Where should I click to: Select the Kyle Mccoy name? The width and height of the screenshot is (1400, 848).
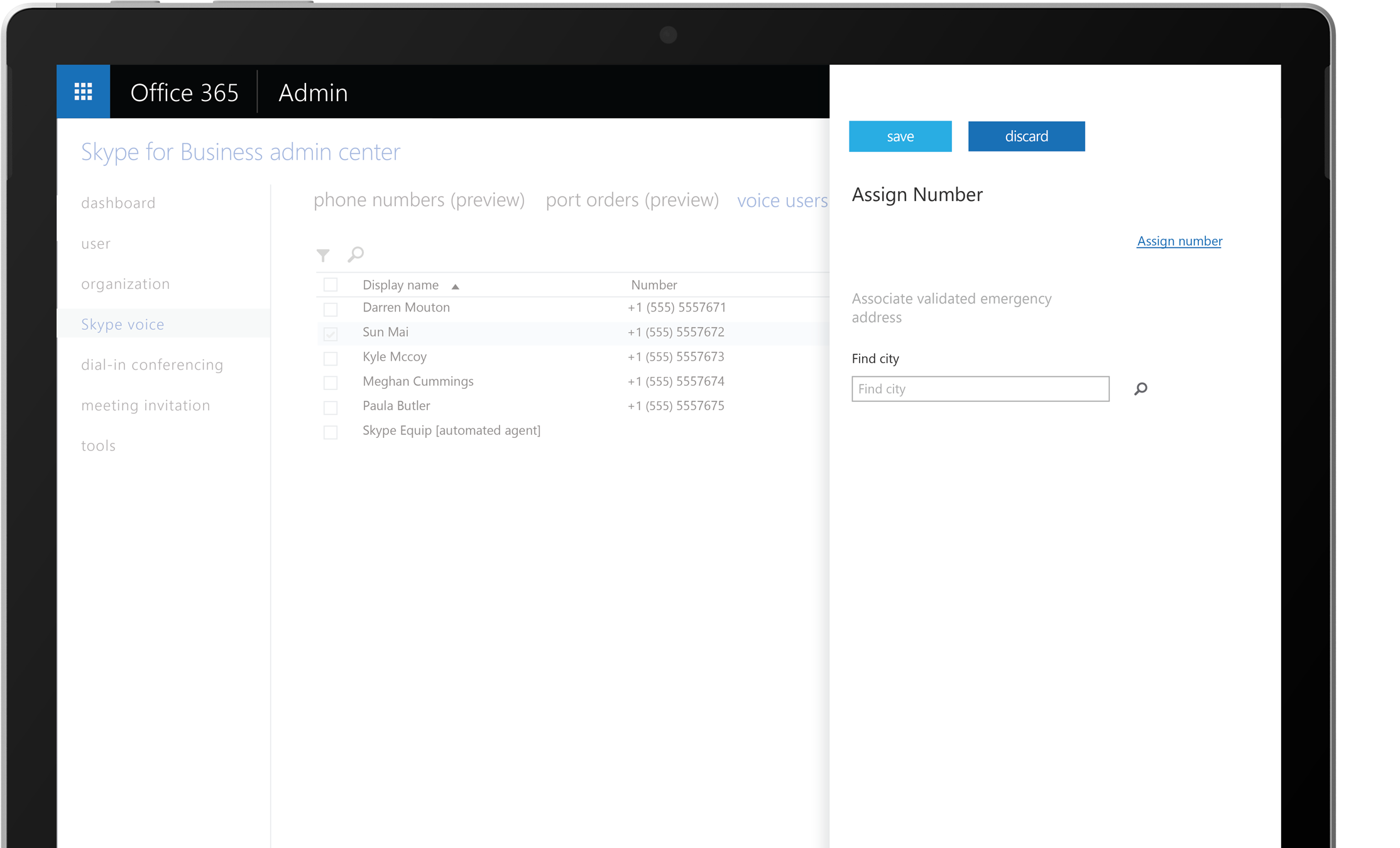pos(395,357)
